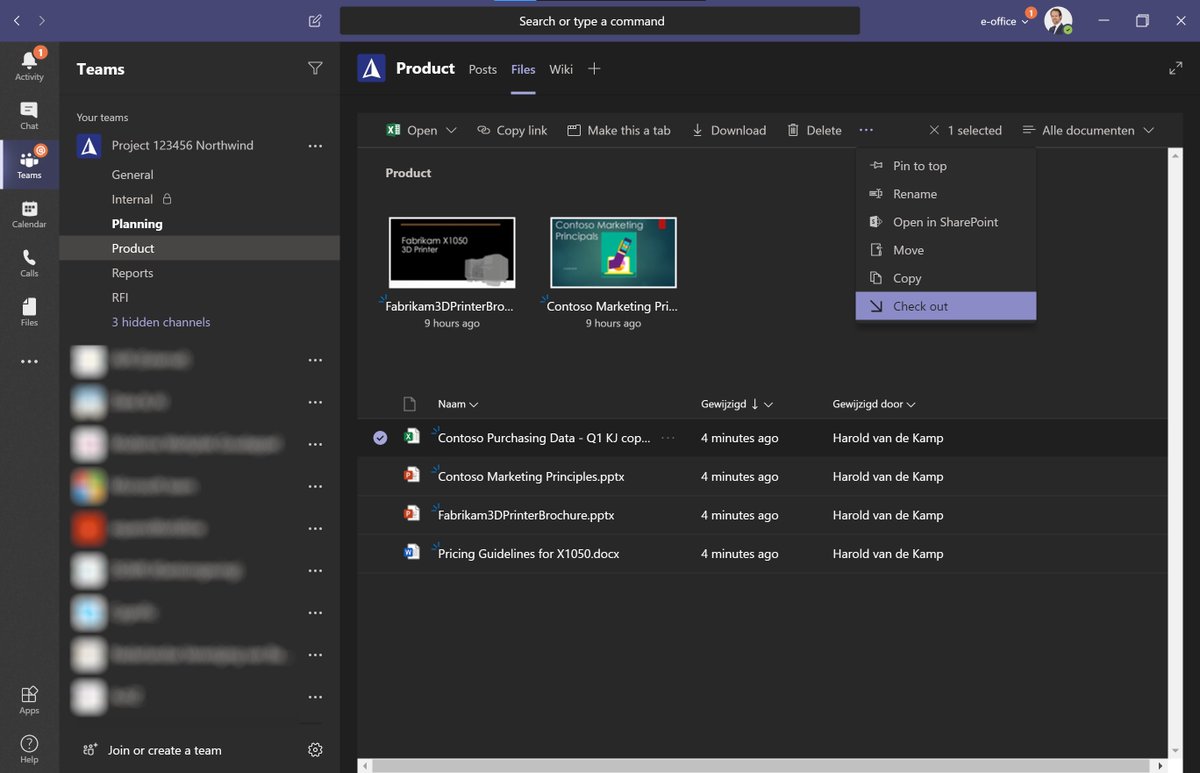This screenshot has height=773, width=1200.
Task: Select Open in SharePoint menu item
Action: (946, 222)
